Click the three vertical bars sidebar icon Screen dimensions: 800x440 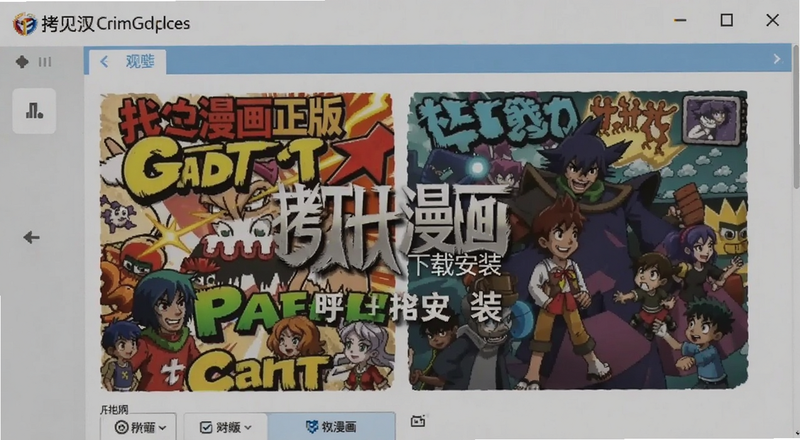point(45,62)
